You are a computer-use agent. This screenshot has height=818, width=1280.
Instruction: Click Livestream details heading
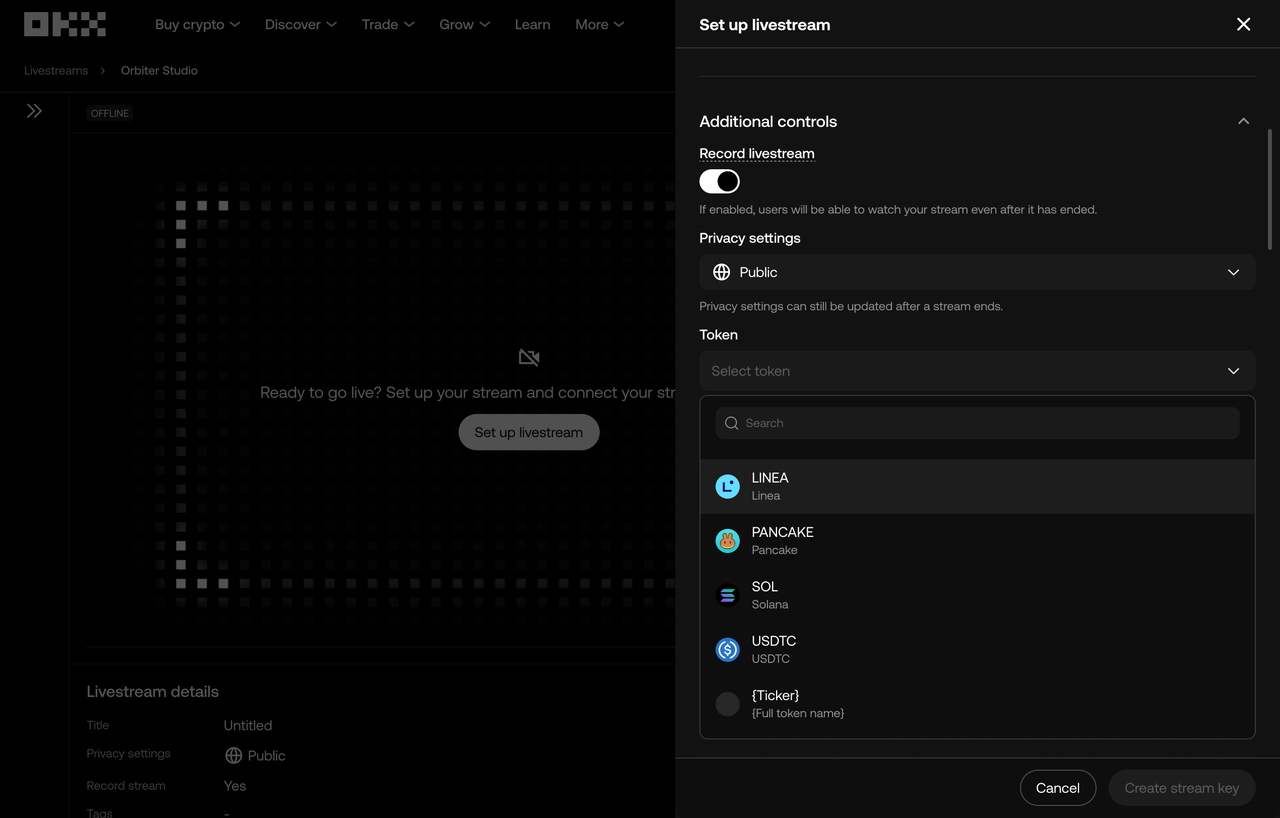pos(153,691)
